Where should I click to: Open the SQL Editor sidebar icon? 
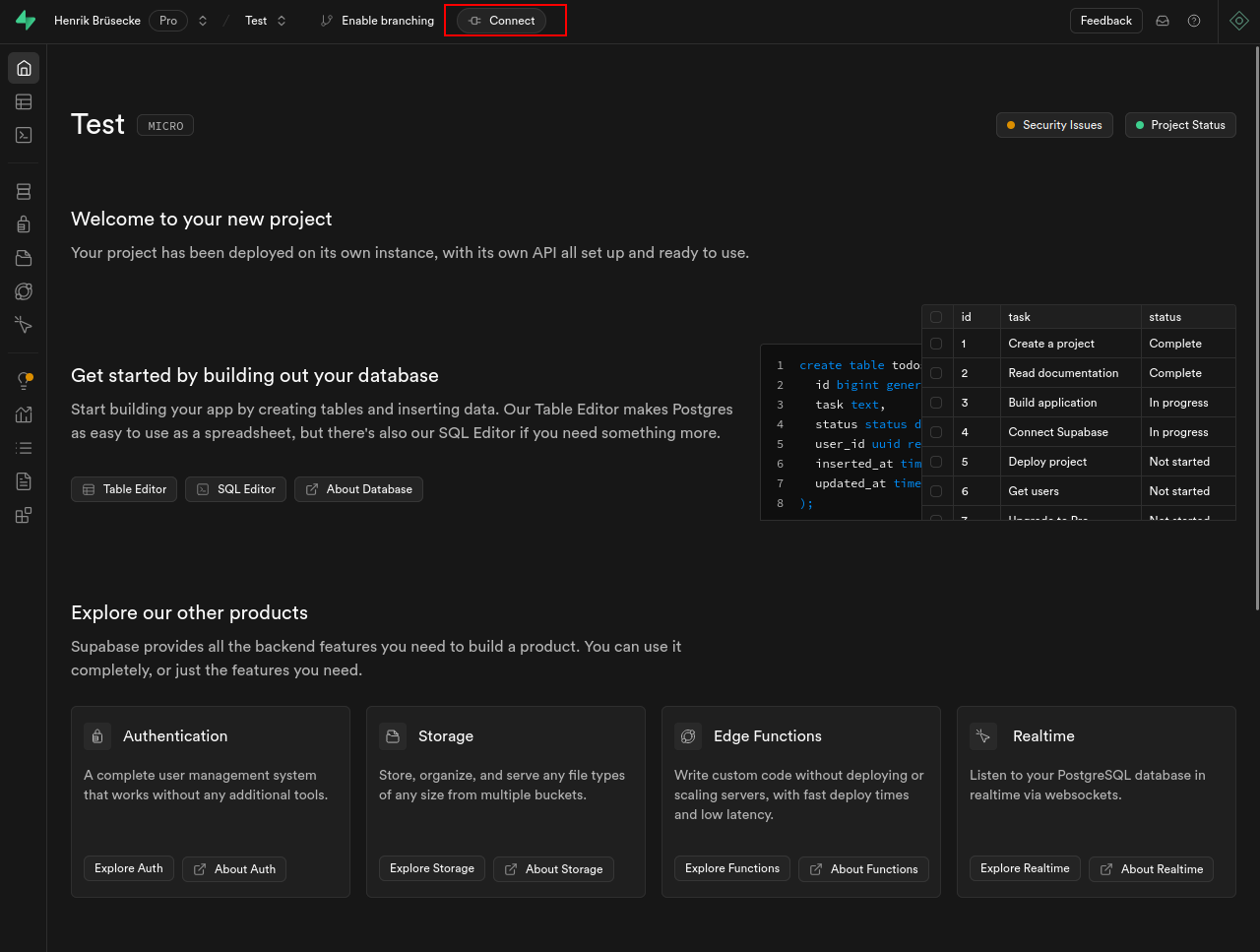pyautogui.click(x=24, y=135)
